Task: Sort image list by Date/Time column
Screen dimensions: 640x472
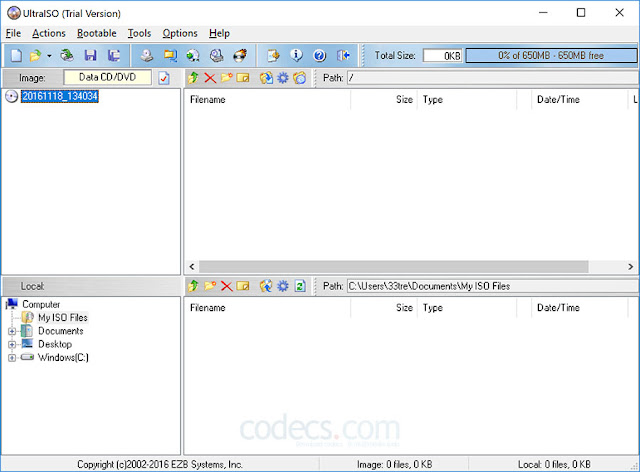Action: coord(580,100)
